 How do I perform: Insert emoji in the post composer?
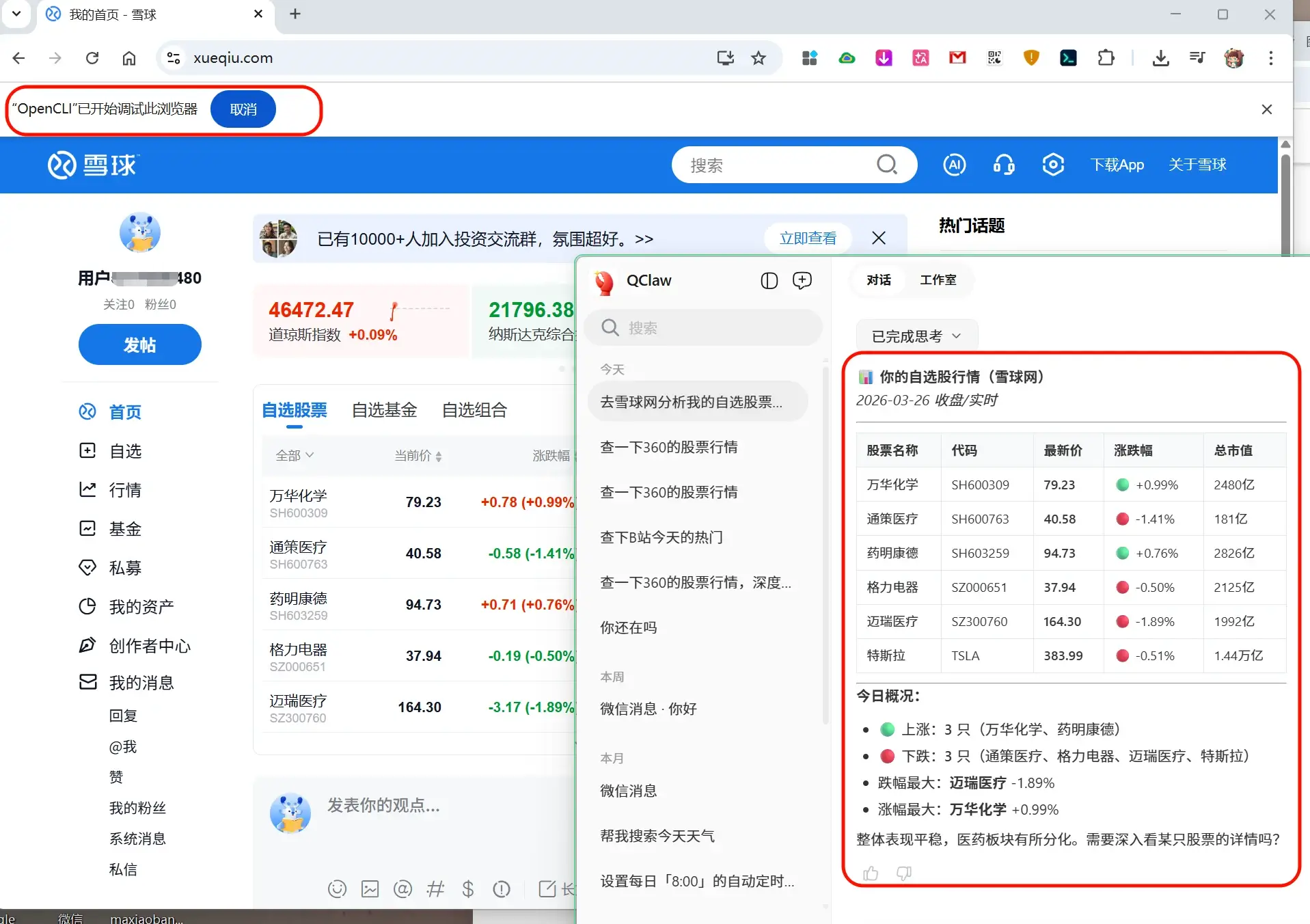click(x=337, y=888)
